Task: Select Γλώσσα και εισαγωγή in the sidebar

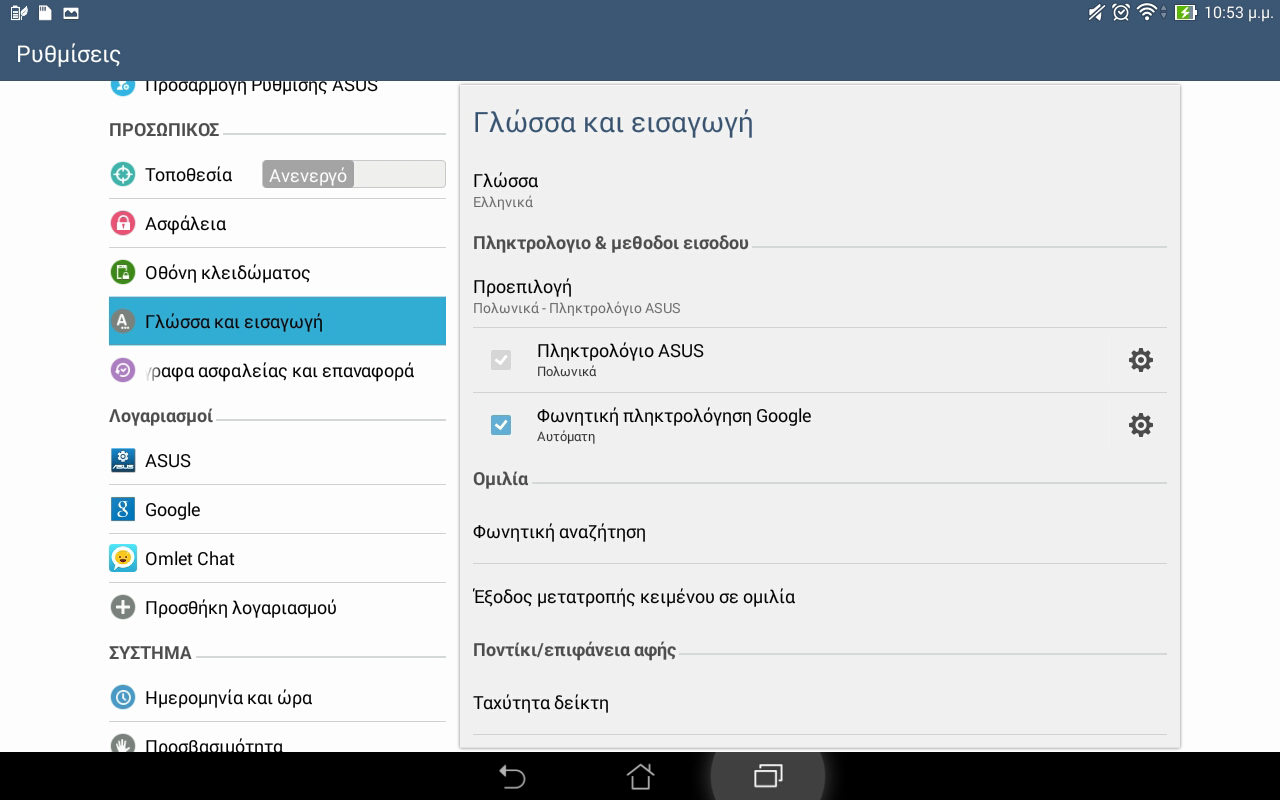Action: click(277, 321)
